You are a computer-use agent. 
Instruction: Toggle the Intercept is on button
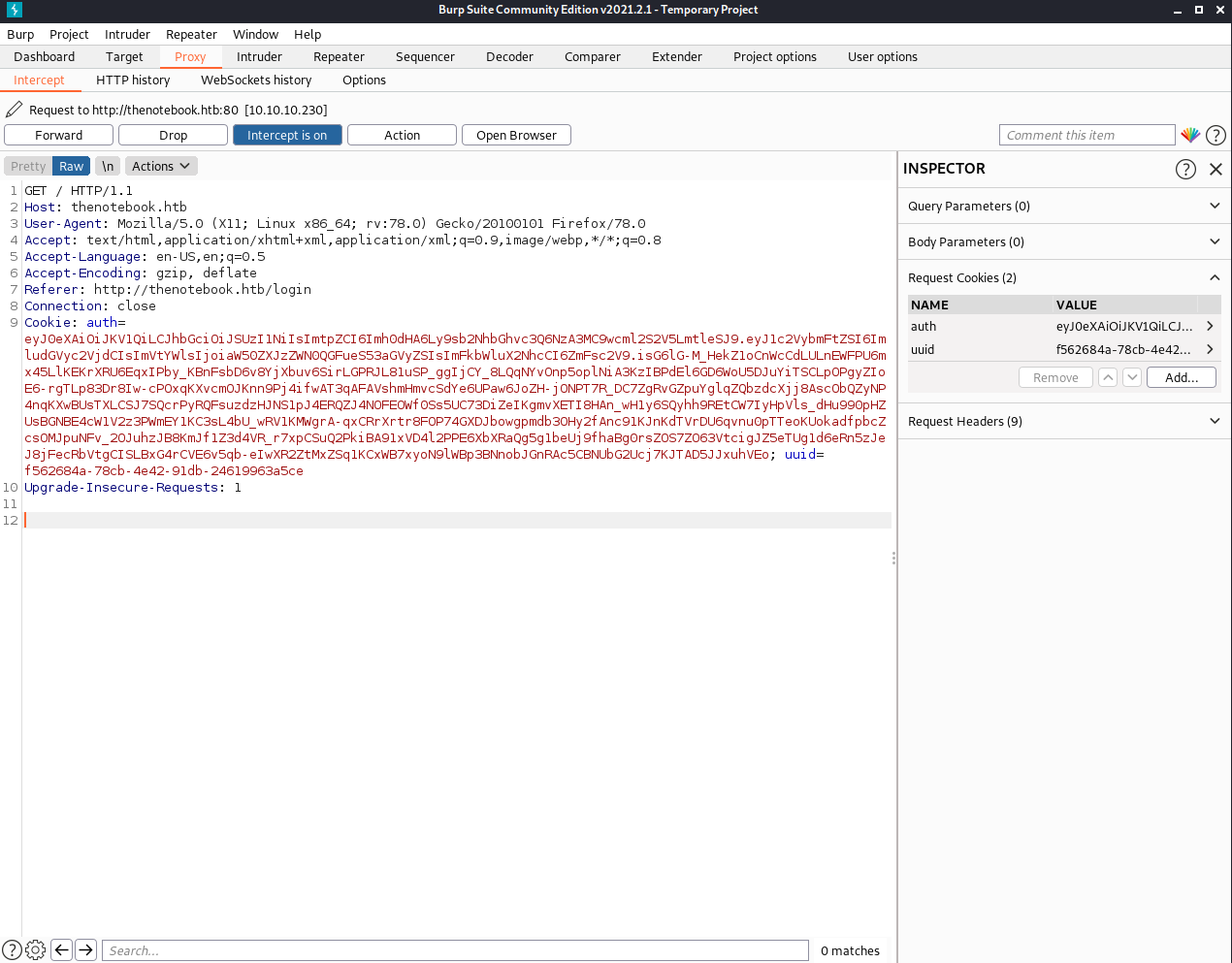pos(287,135)
